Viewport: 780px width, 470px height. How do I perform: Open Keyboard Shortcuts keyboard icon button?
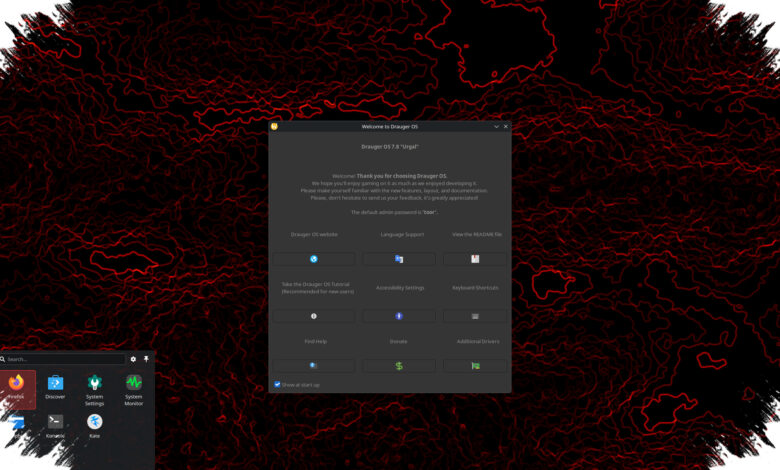click(x=475, y=316)
